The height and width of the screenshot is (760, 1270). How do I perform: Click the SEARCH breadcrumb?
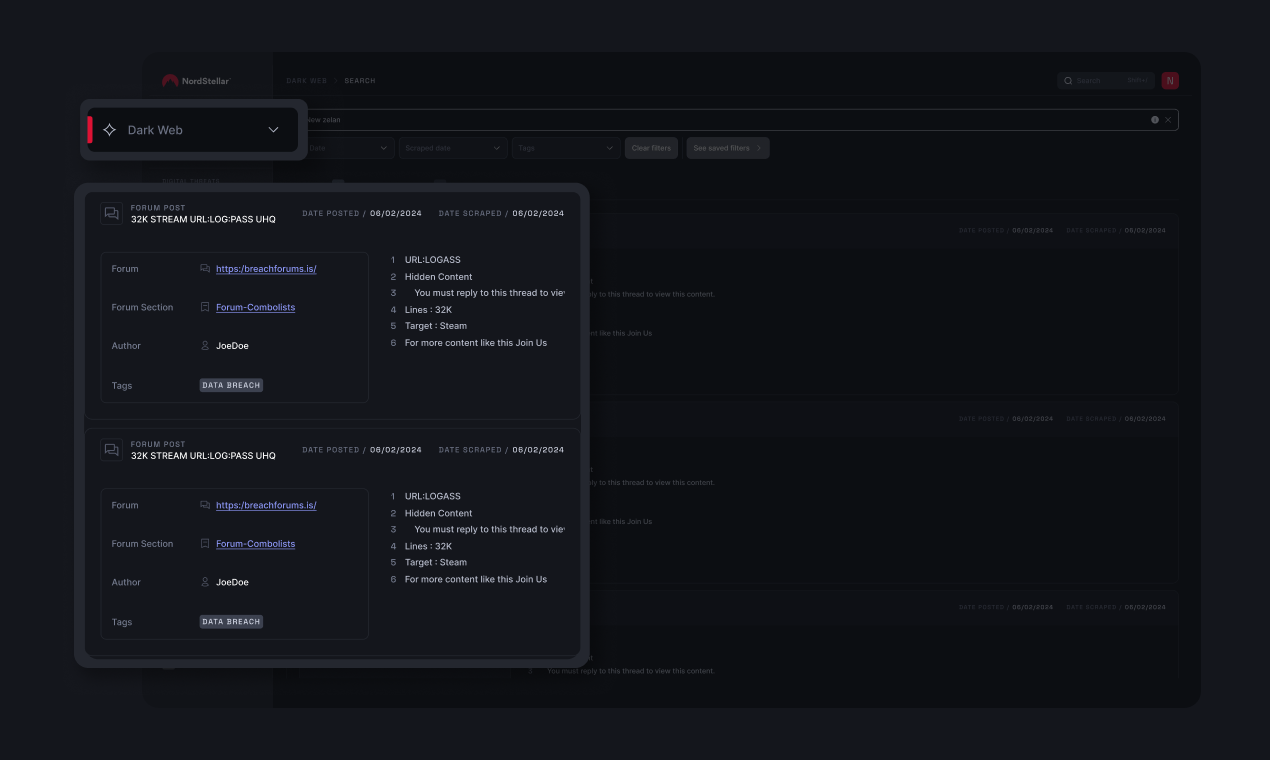(x=360, y=81)
